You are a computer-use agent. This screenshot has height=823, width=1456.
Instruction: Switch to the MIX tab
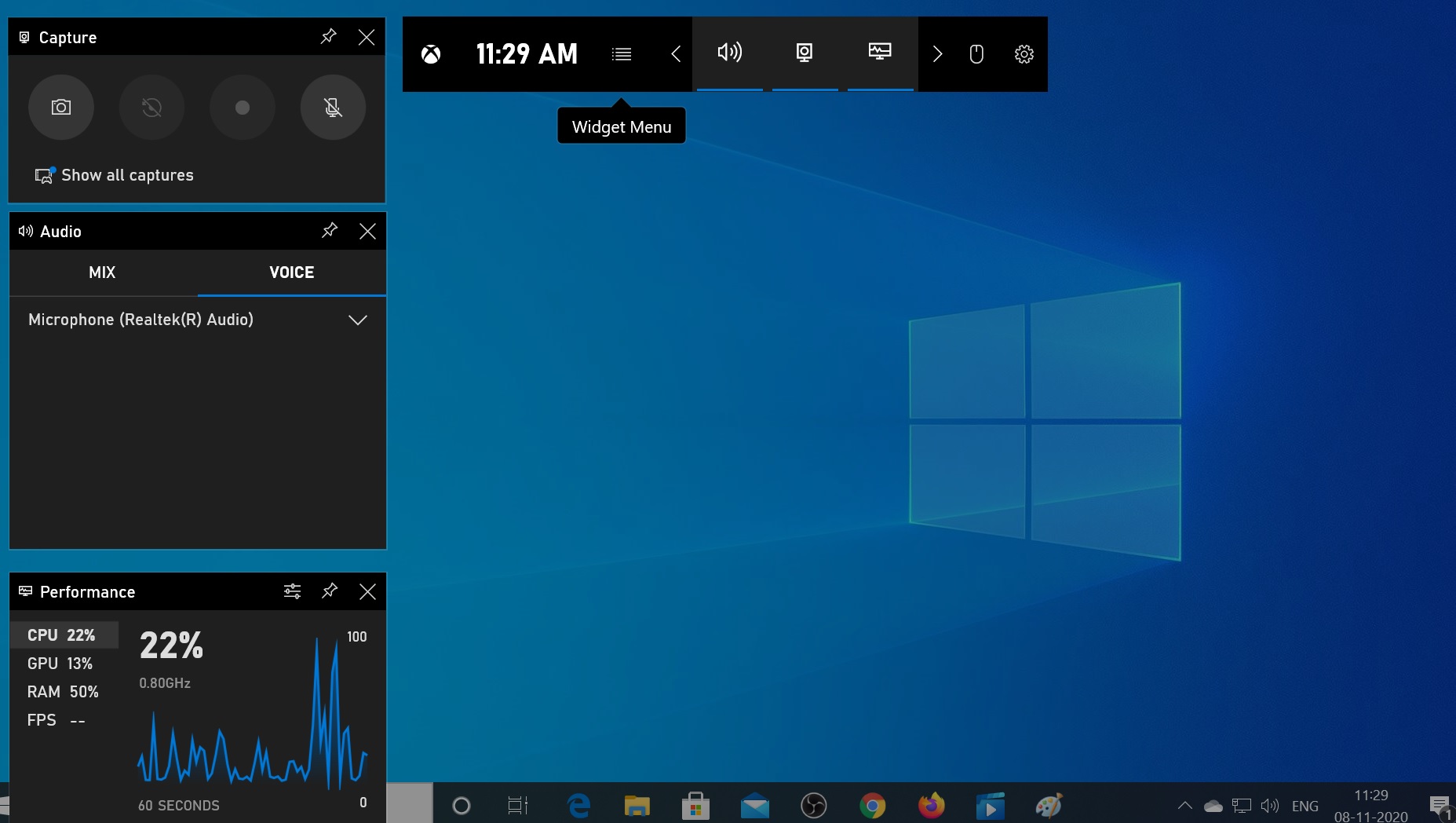coord(103,273)
